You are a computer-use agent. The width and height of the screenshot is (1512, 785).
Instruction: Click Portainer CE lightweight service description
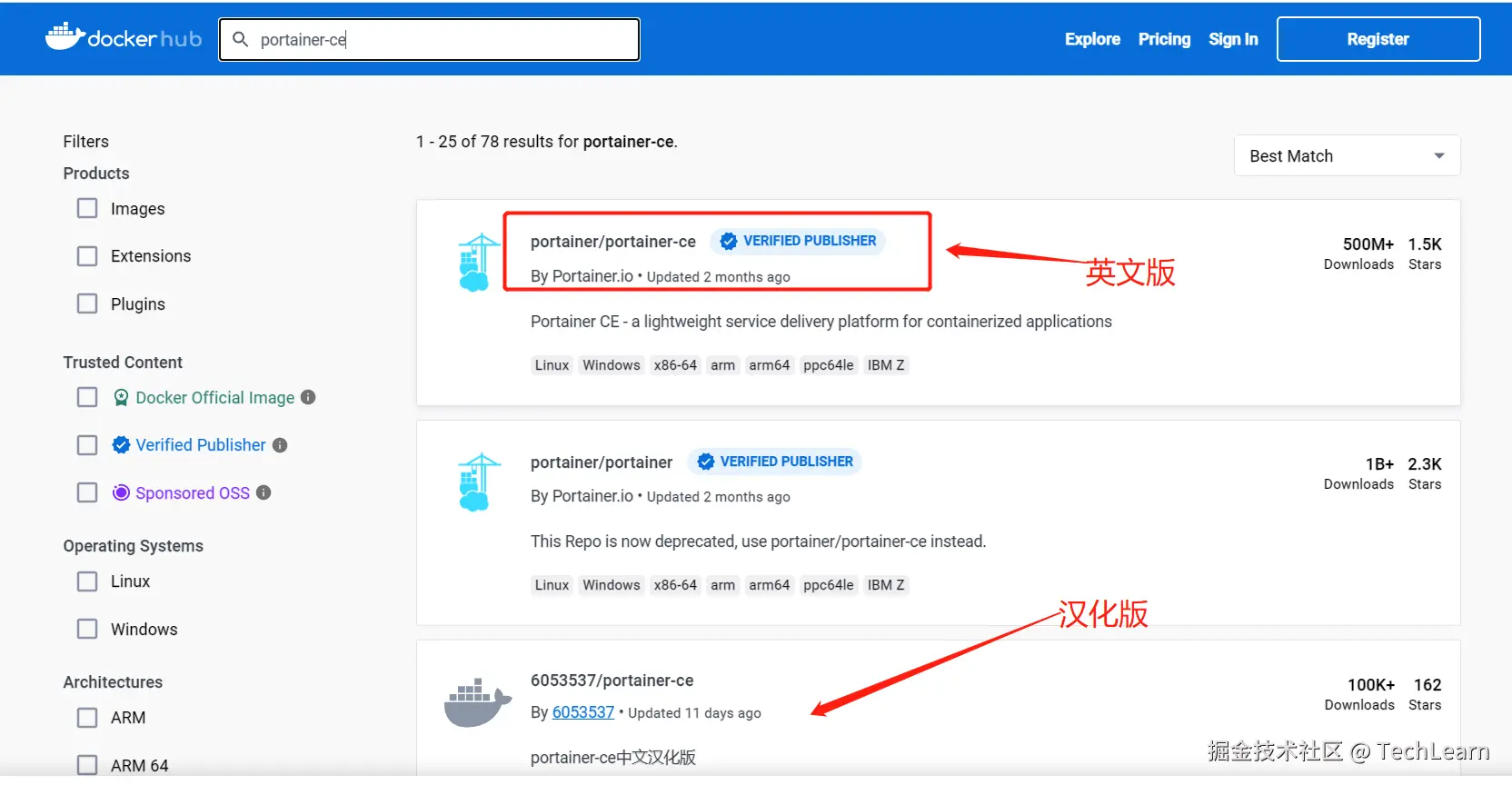pos(821,322)
